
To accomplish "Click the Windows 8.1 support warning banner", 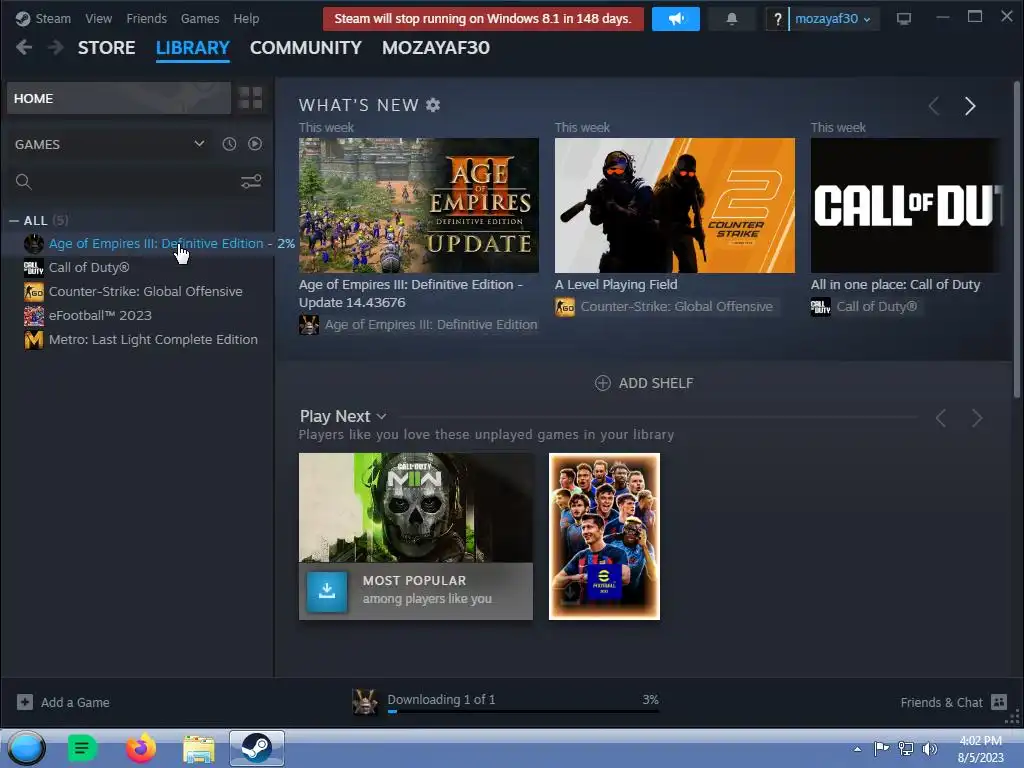I will (483, 18).
